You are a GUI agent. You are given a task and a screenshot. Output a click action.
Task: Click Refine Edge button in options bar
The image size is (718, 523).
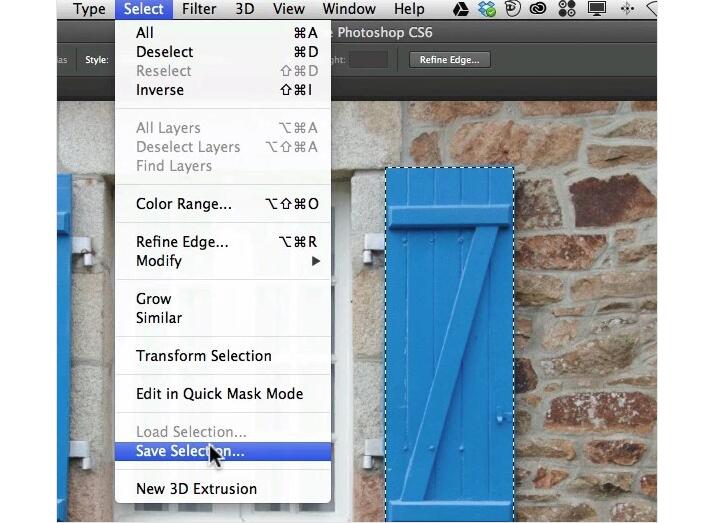[x=449, y=60]
